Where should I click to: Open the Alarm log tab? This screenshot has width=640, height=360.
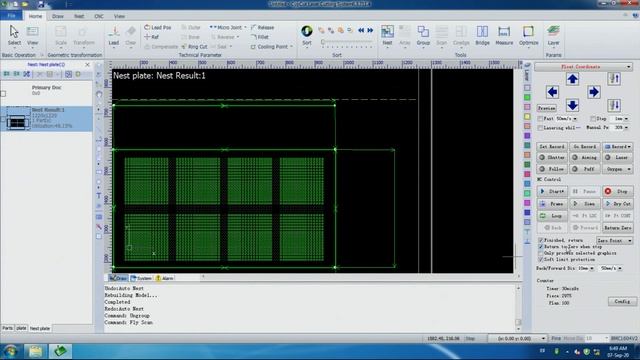pos(164,278)
